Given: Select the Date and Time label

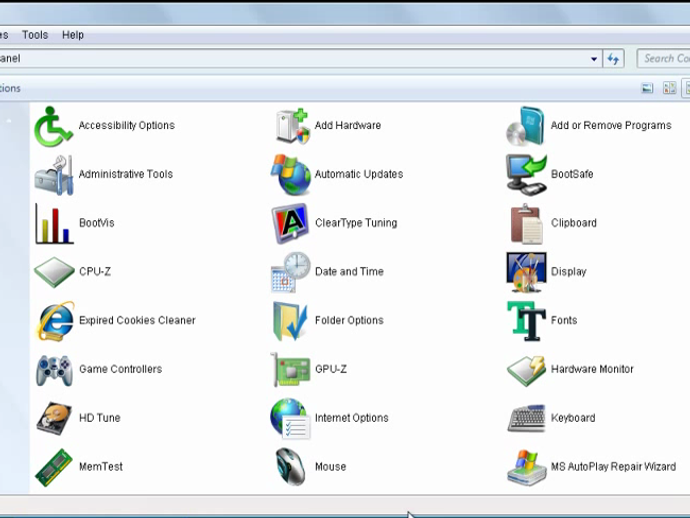Looking at the screenshot, I should pos(349,272).
